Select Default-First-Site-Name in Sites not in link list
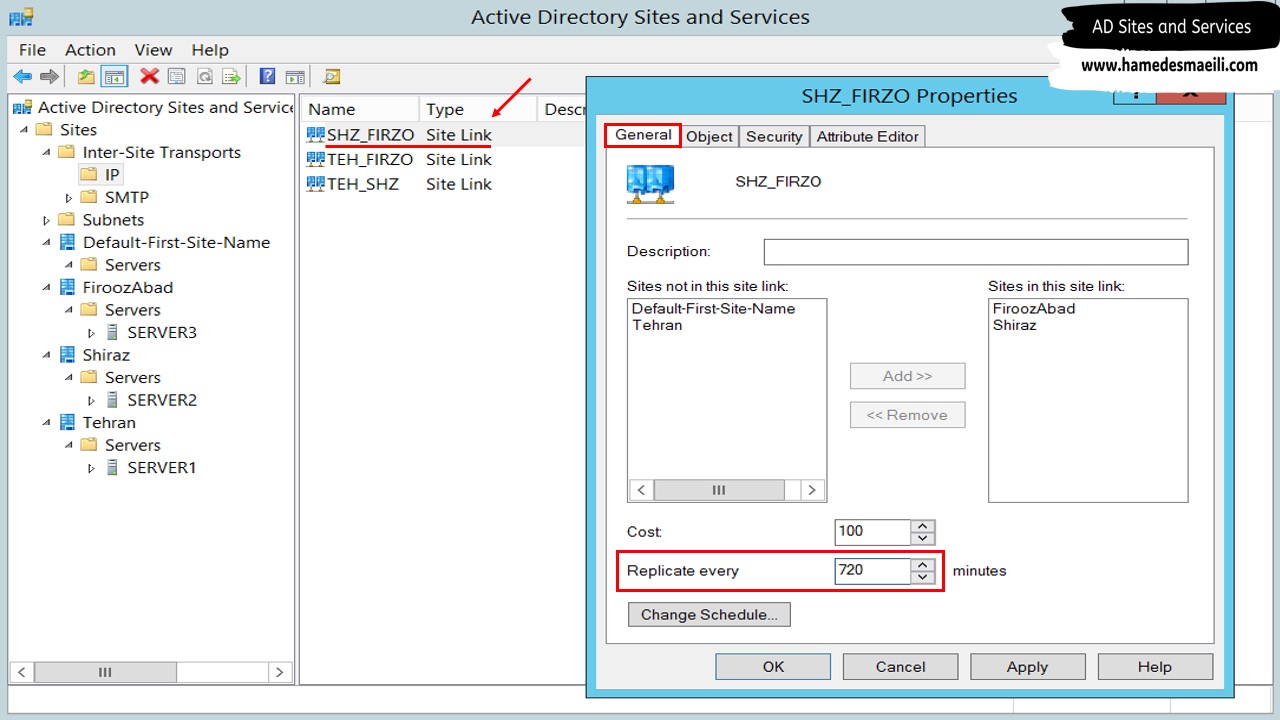 pyautogui.click(x=713, y=308)
